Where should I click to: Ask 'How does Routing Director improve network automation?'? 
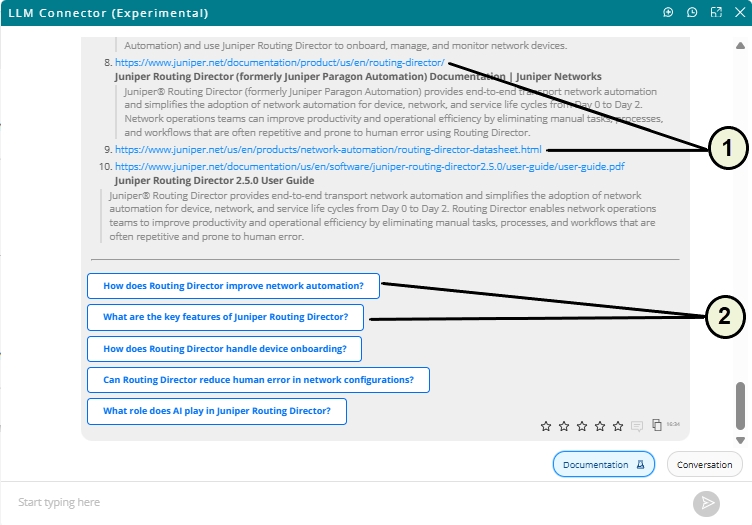[234, 286]
